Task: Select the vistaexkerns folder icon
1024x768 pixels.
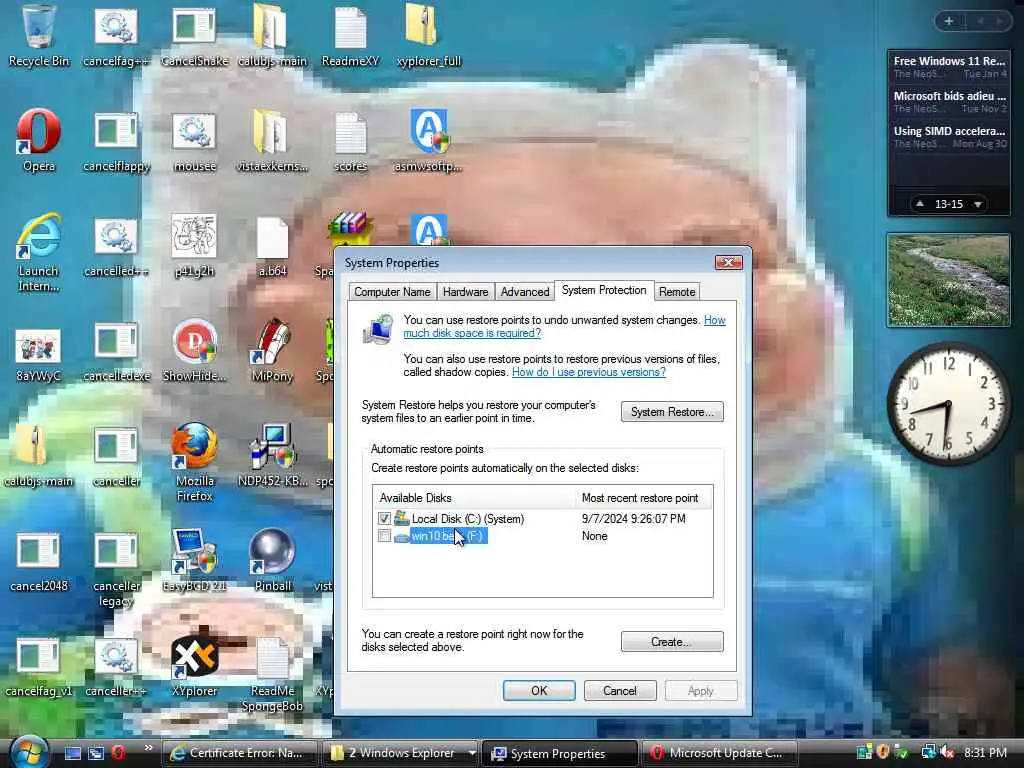Action: pos(272,140)
